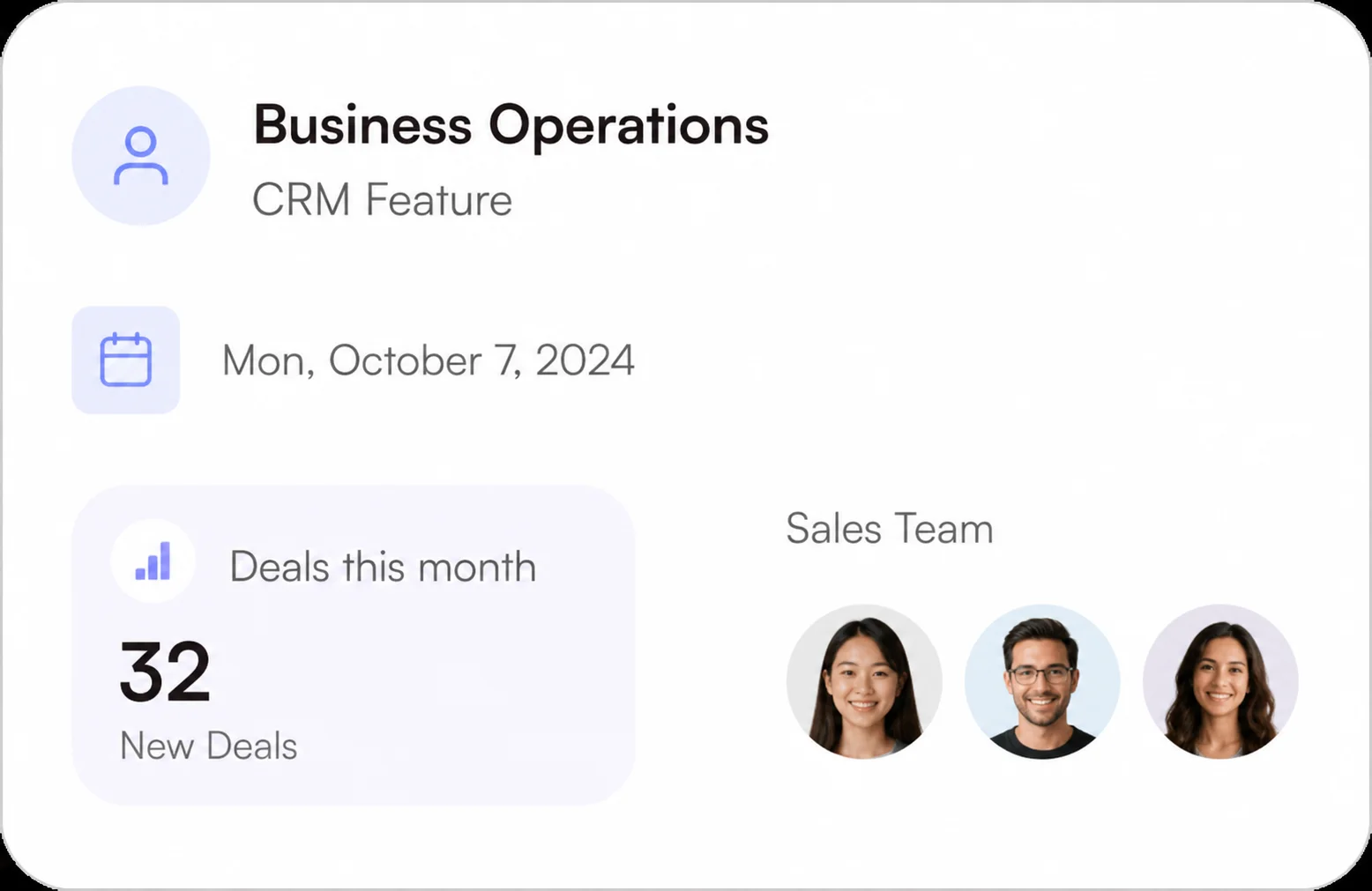This screenshot has width=1372, height=891.
Task: Click the white circle around chart icon
Action: 153,561
